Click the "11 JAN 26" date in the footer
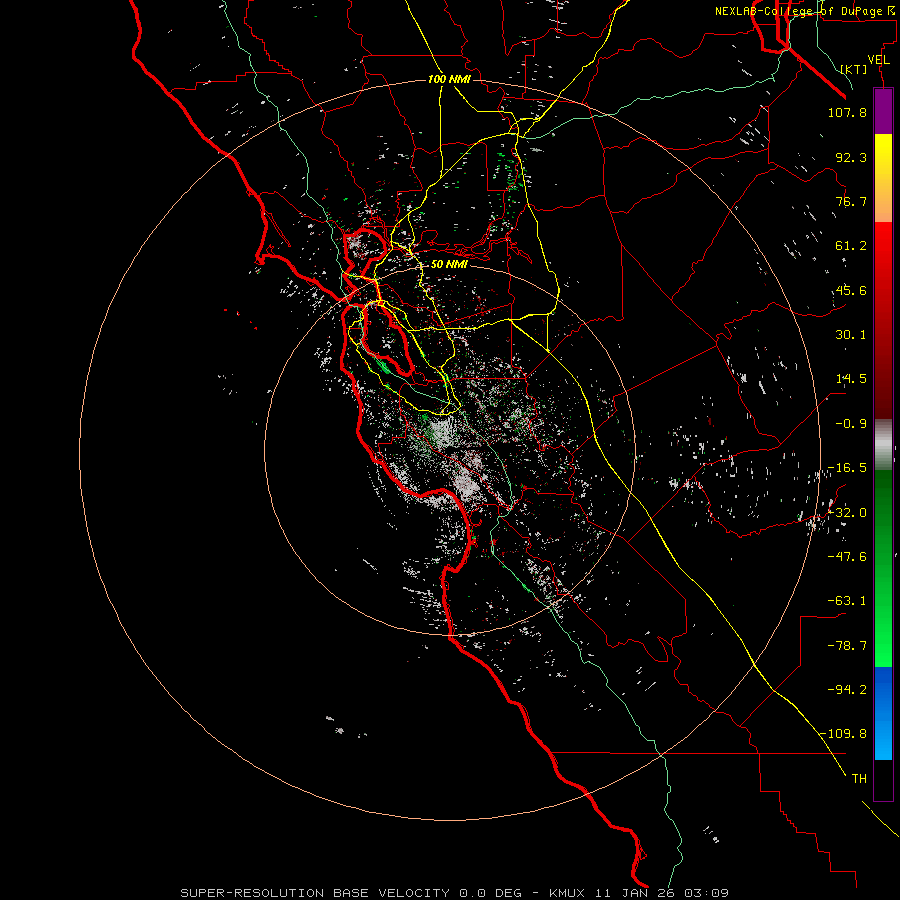The image size is (900, 900). (636, 893)
